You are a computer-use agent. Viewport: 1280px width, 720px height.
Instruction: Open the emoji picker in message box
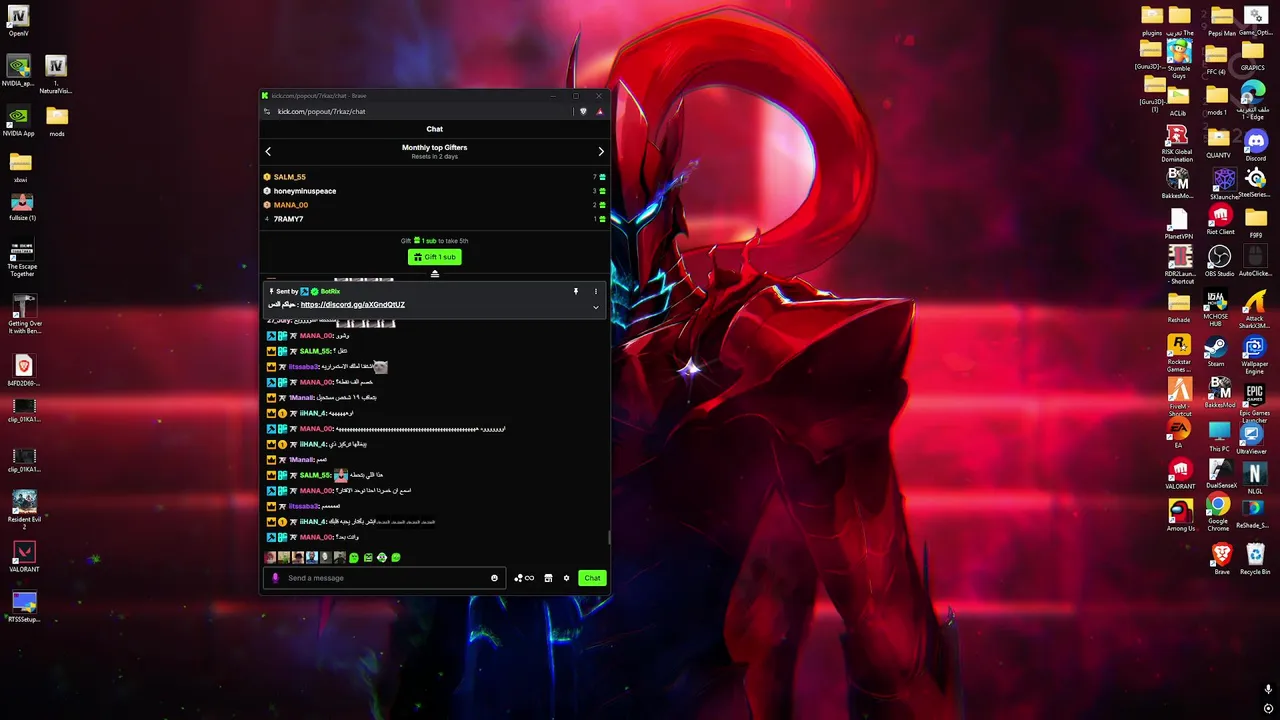[494, 578]
